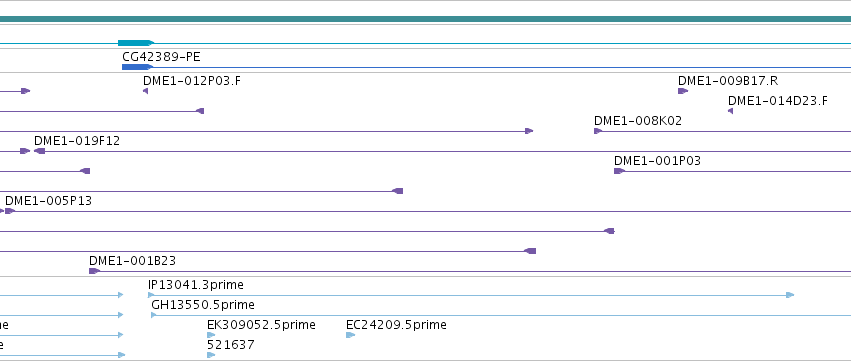Click the EK309052.5prime arrow marker

coord(211,335)
